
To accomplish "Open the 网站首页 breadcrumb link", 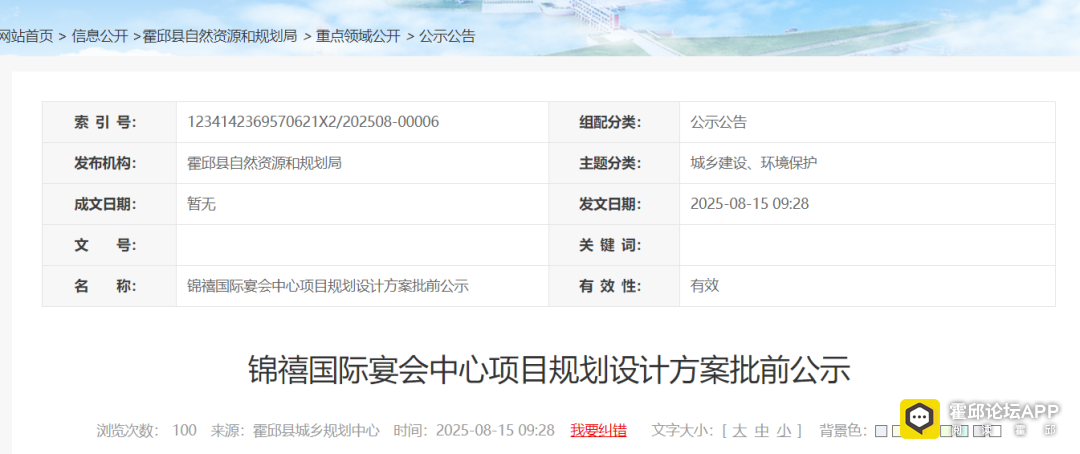I will click(x=26, y=36).
